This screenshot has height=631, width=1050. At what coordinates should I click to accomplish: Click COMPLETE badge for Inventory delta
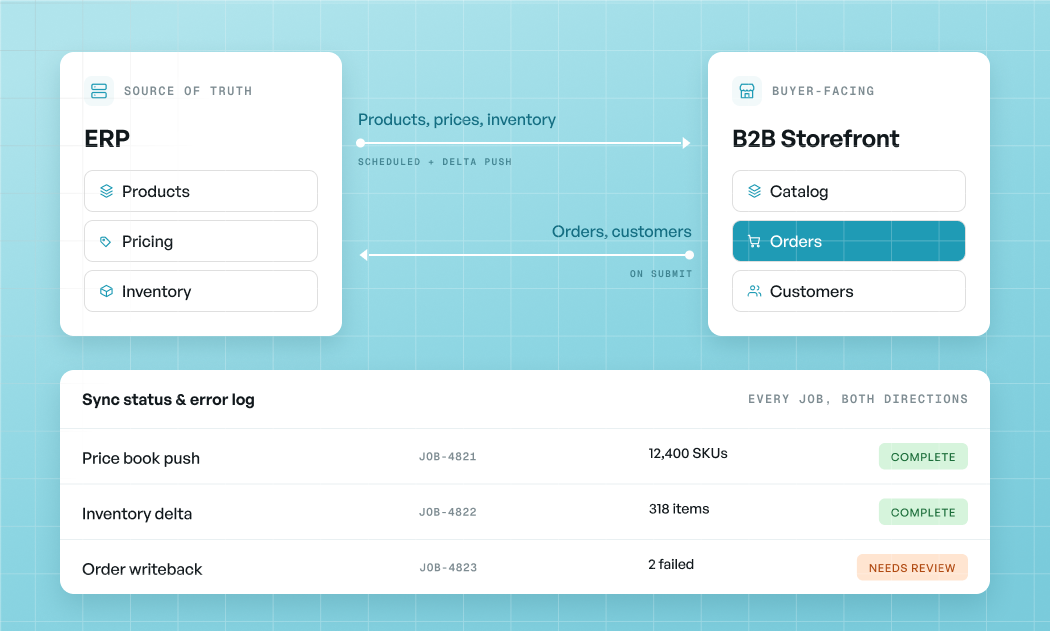click(923, 512)
